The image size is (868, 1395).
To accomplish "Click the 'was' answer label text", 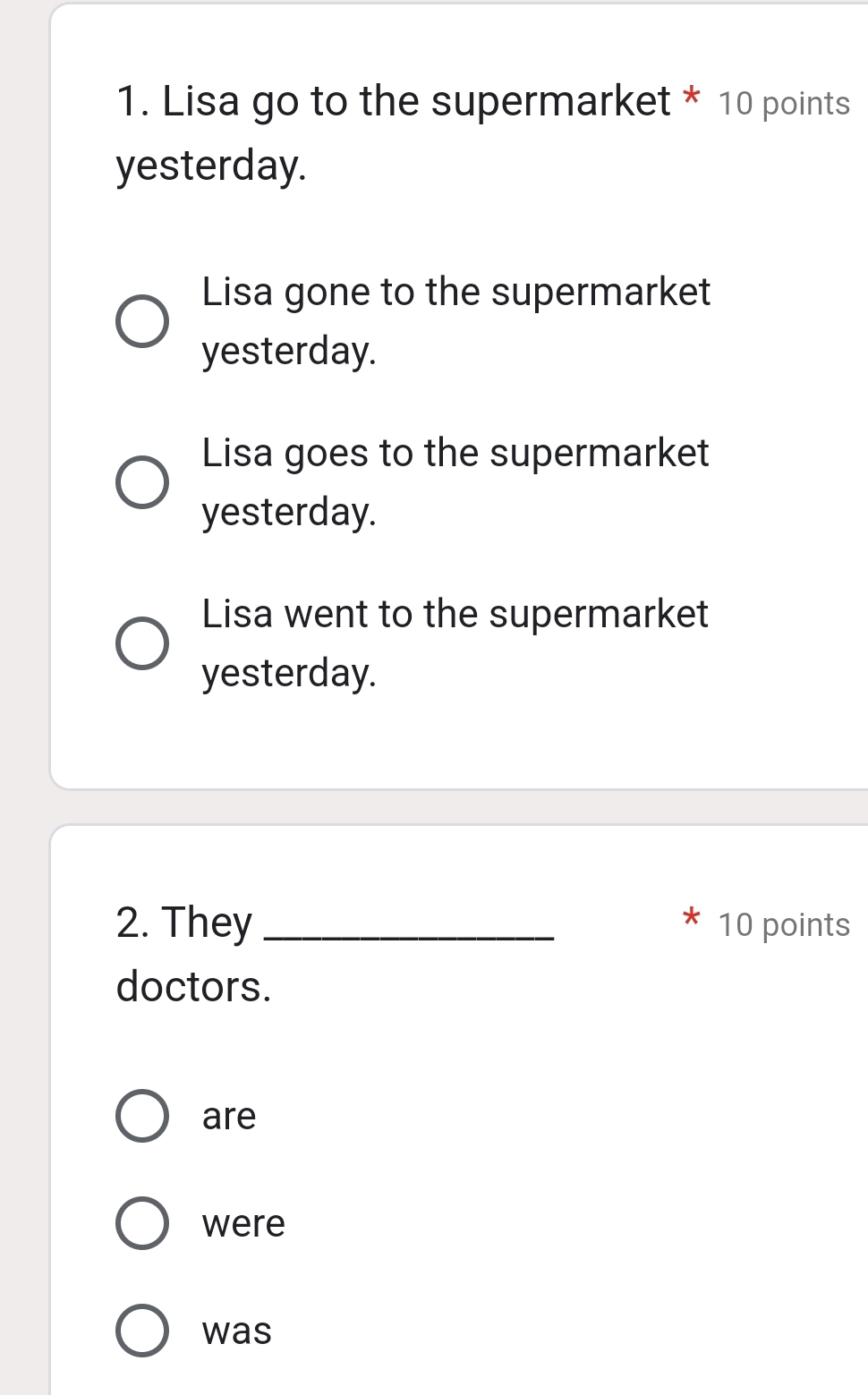I will coord(237,1331).
